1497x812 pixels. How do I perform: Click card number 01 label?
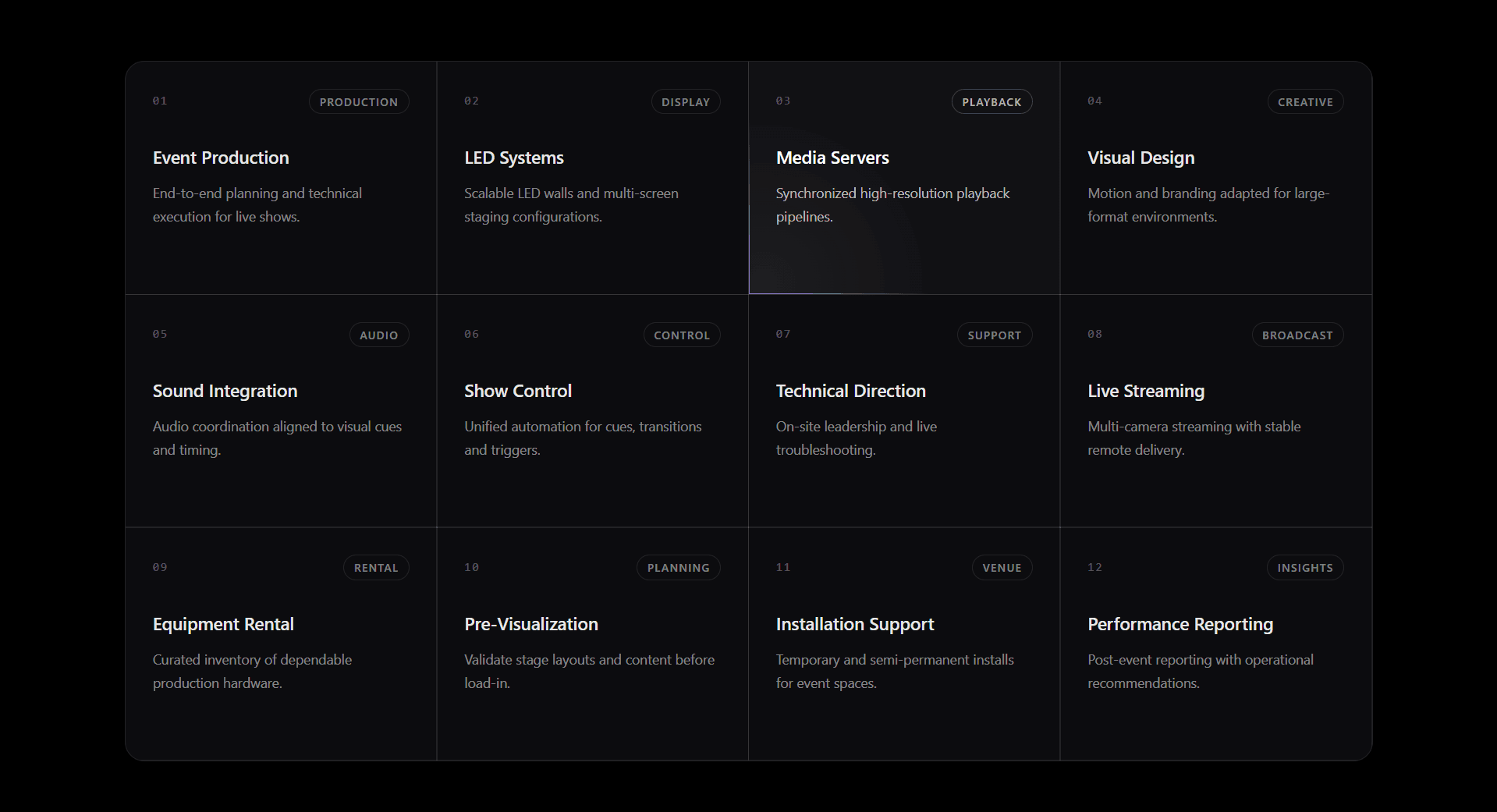click(160, 101)
